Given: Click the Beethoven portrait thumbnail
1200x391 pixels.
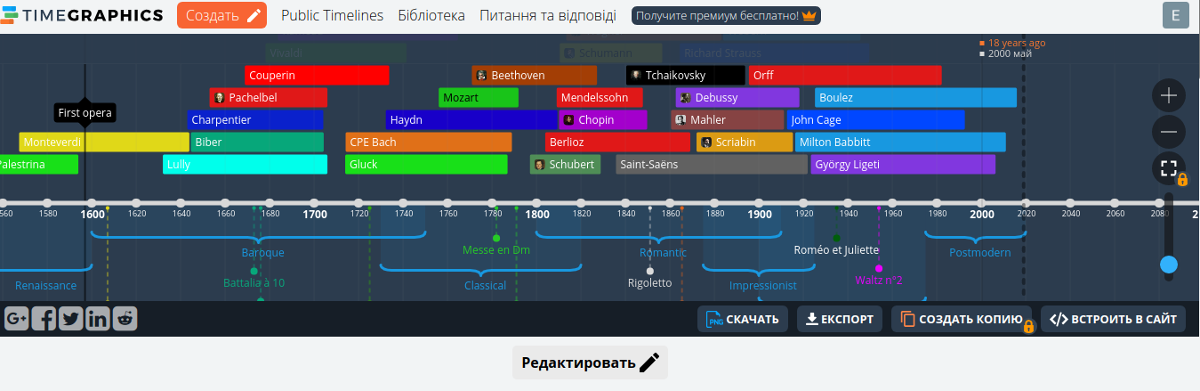Looking at the screenshot, I should point(481,75).
